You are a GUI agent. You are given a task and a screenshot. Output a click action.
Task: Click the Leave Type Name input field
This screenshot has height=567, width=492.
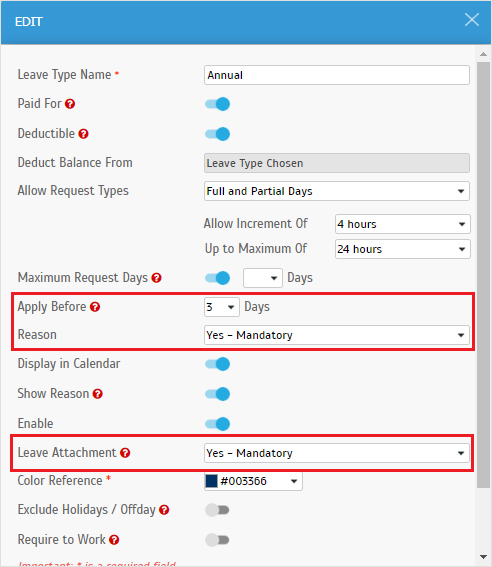point(337,75)
